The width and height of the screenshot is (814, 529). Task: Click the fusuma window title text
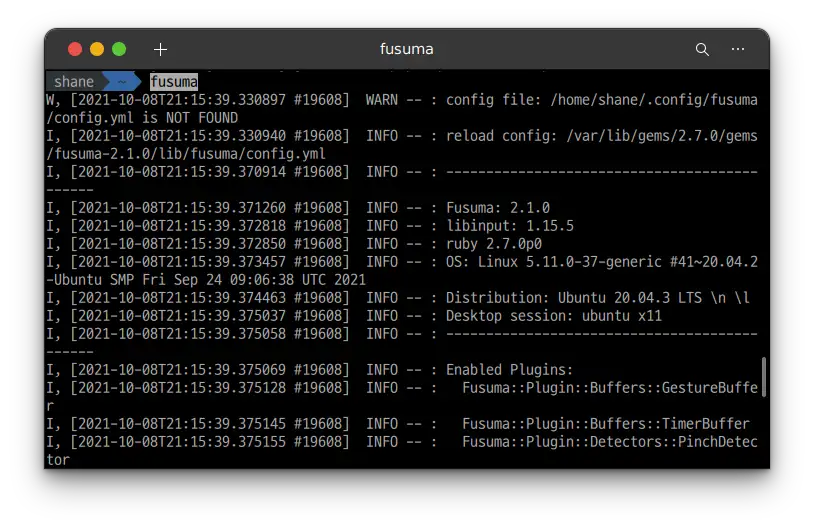coord(406,49)
